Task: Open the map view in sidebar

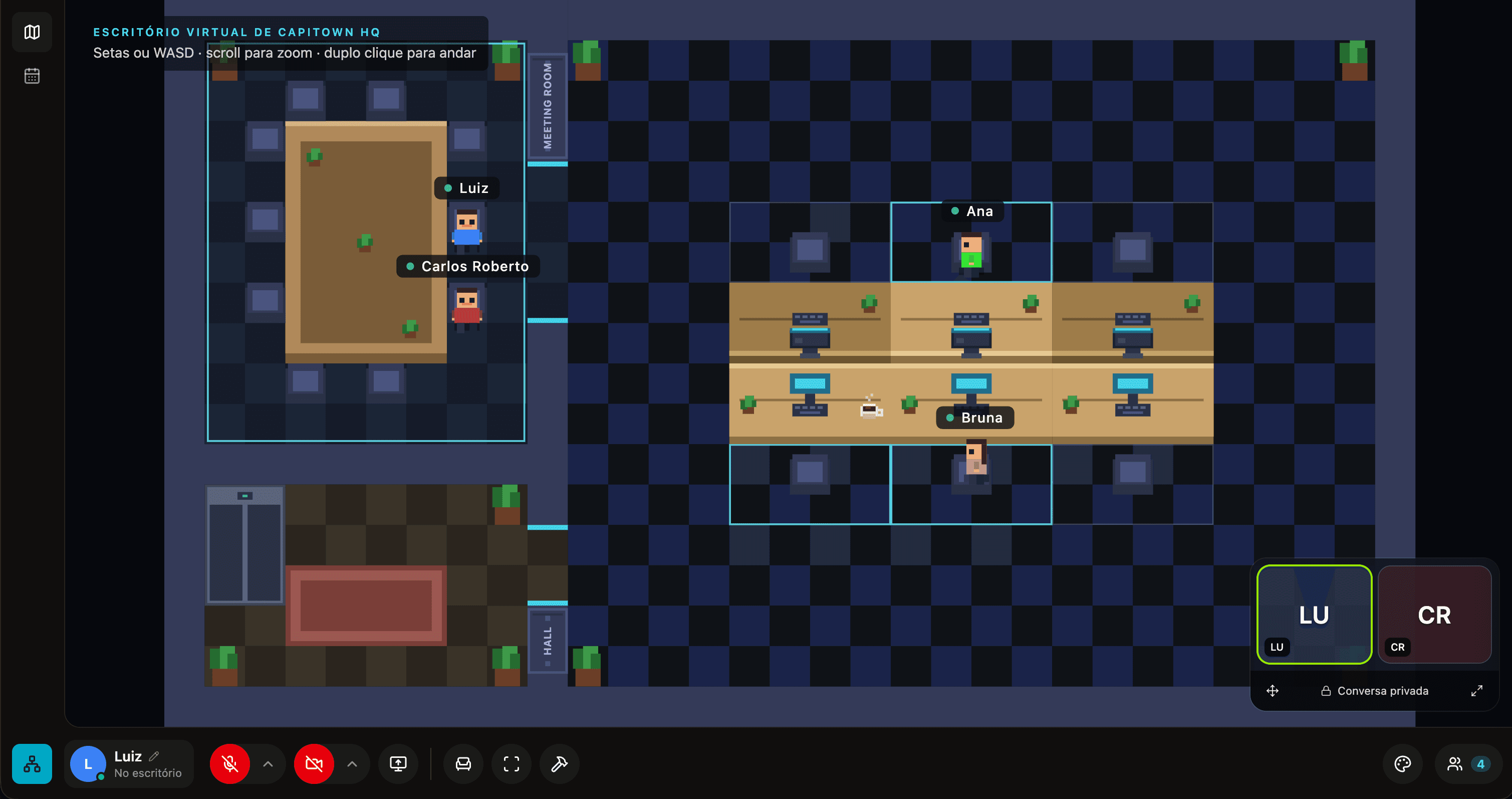Action: (32, 32)
